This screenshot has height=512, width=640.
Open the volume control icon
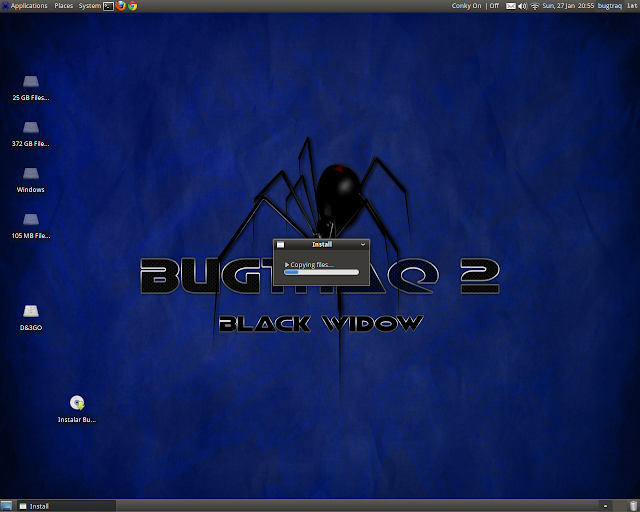coord(522,6)
